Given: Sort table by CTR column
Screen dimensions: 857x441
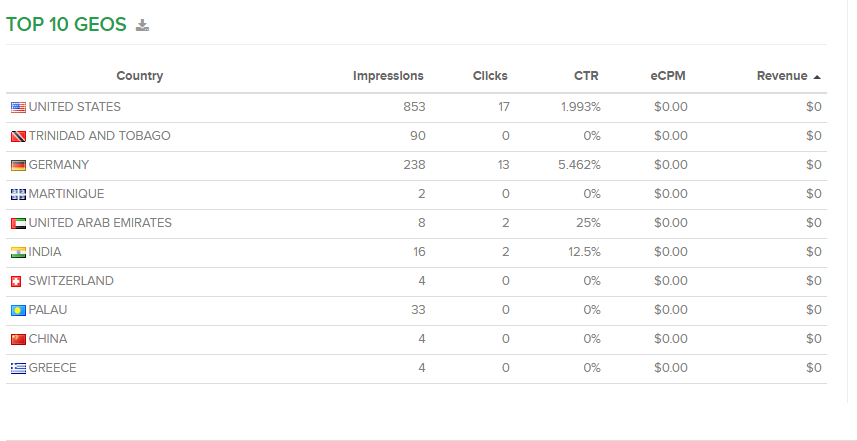Looking at the screenshot, I should pos(586,76).
